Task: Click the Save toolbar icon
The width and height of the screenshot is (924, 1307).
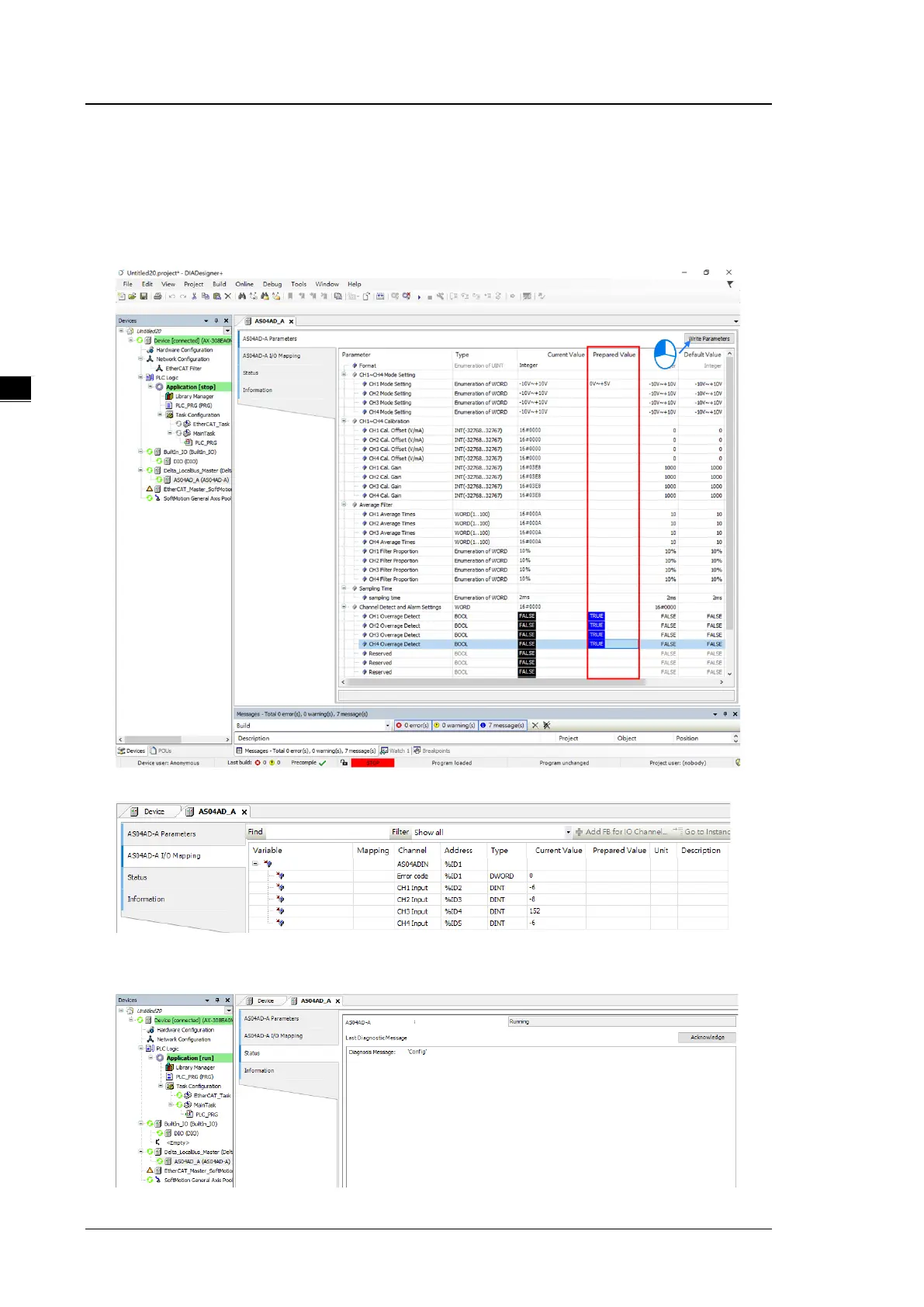Action: coord(144,296)
